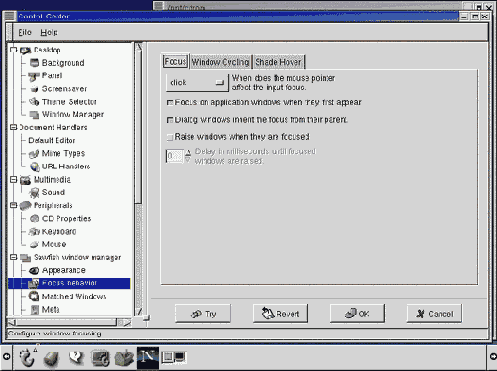The image size is (497, 371).
Task: Collapse the Peripherals tree branch
Action: click(13, 205)
